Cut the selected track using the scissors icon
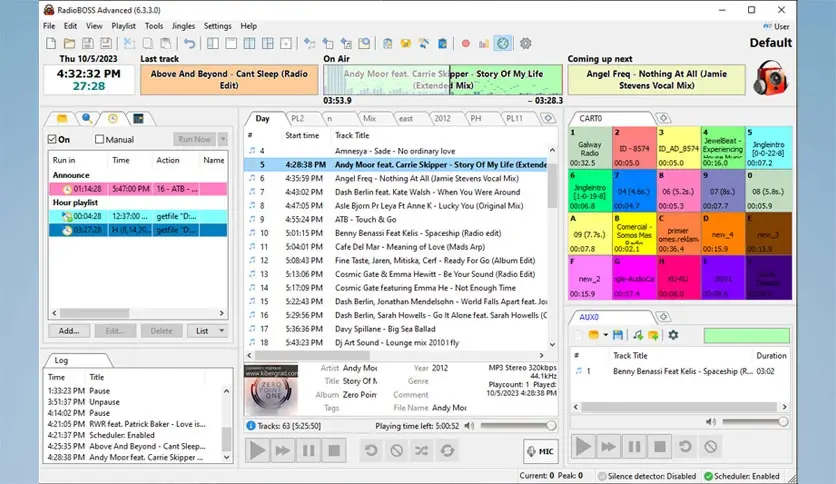 tap(129, 44)
